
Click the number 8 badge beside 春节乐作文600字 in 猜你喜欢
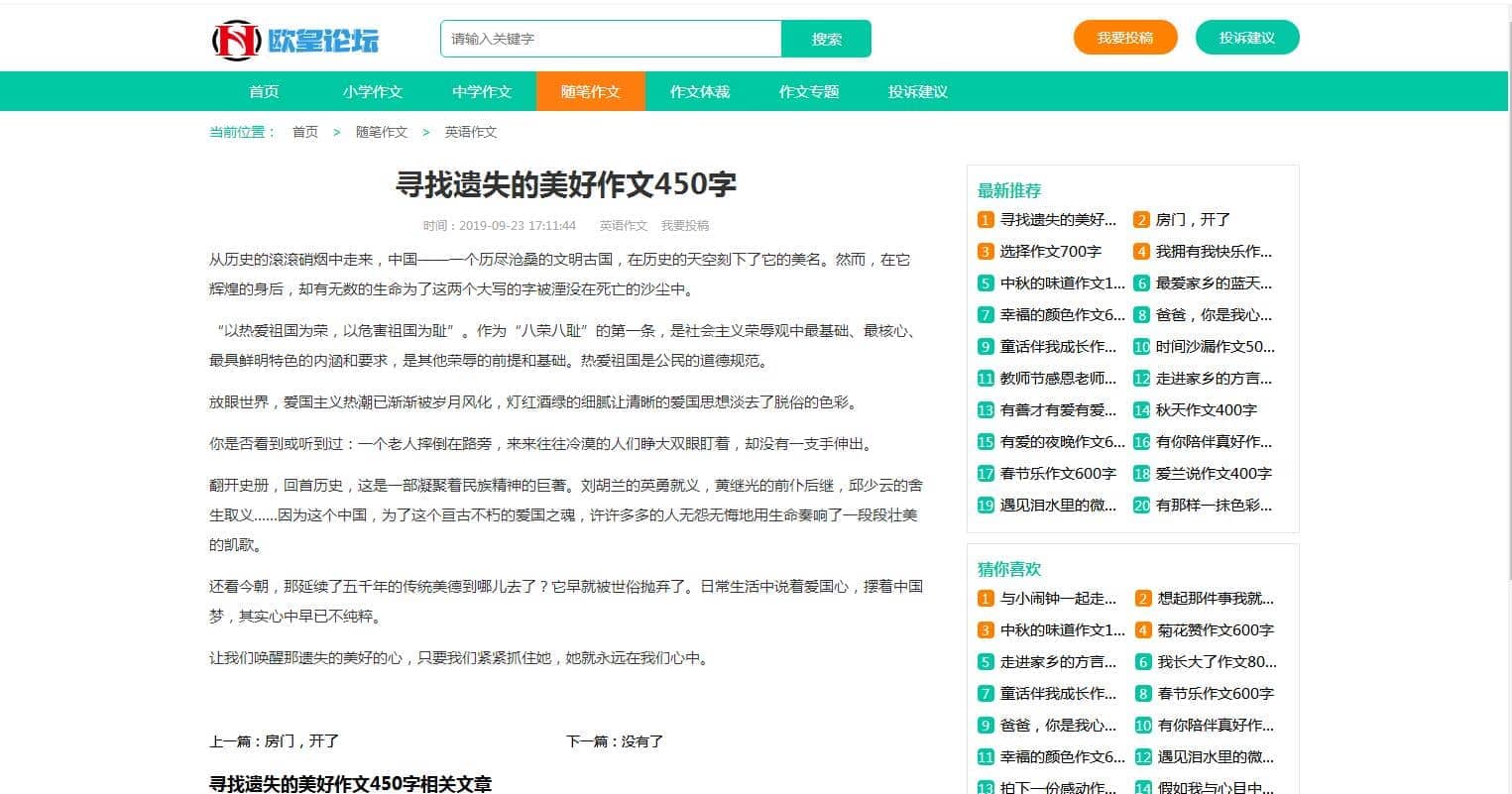(1142, 694)
